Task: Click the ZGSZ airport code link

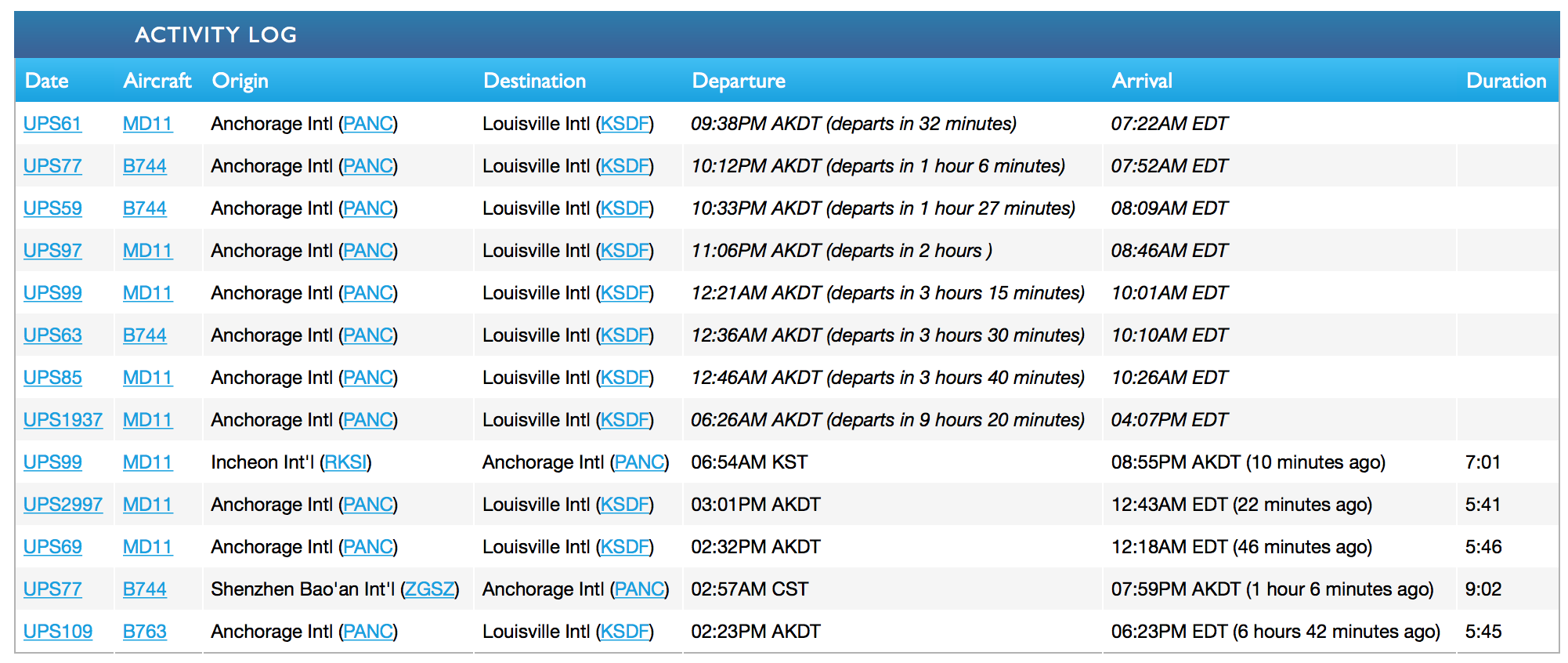Action: 429,589
